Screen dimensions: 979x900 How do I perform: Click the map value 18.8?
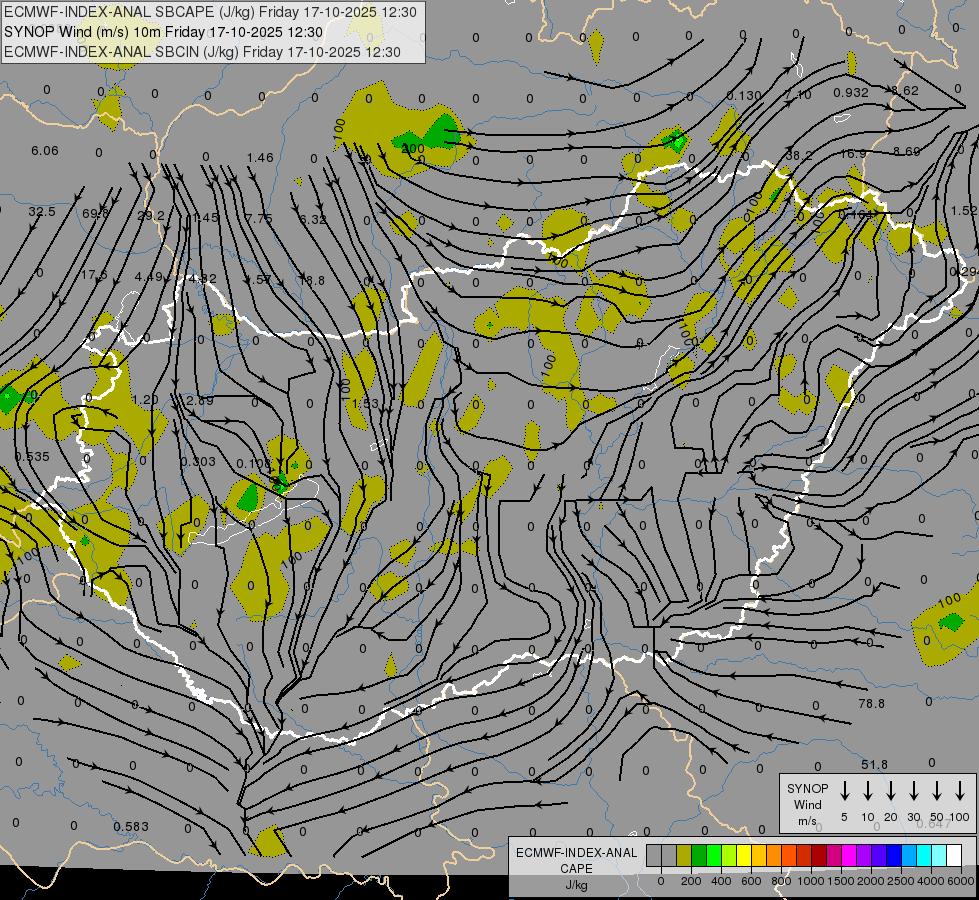pos(312,280)
